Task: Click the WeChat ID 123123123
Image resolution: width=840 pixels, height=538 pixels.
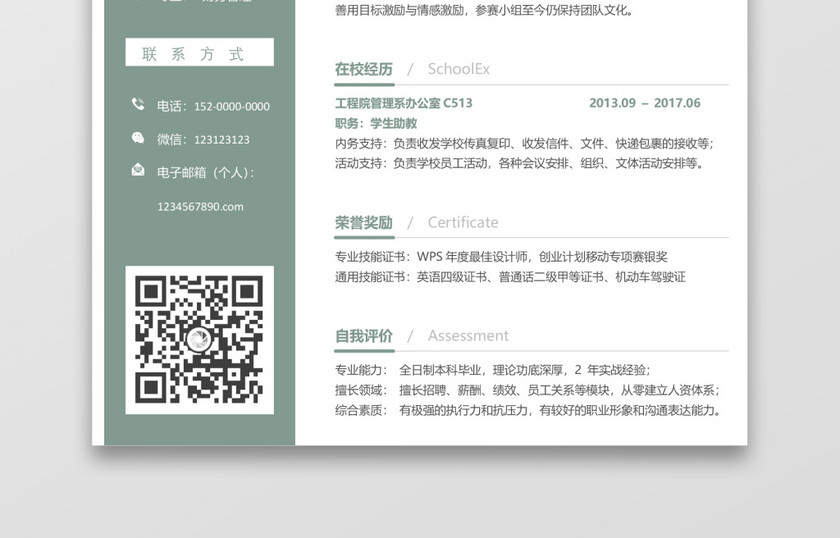Action: (x=222, y=140)
